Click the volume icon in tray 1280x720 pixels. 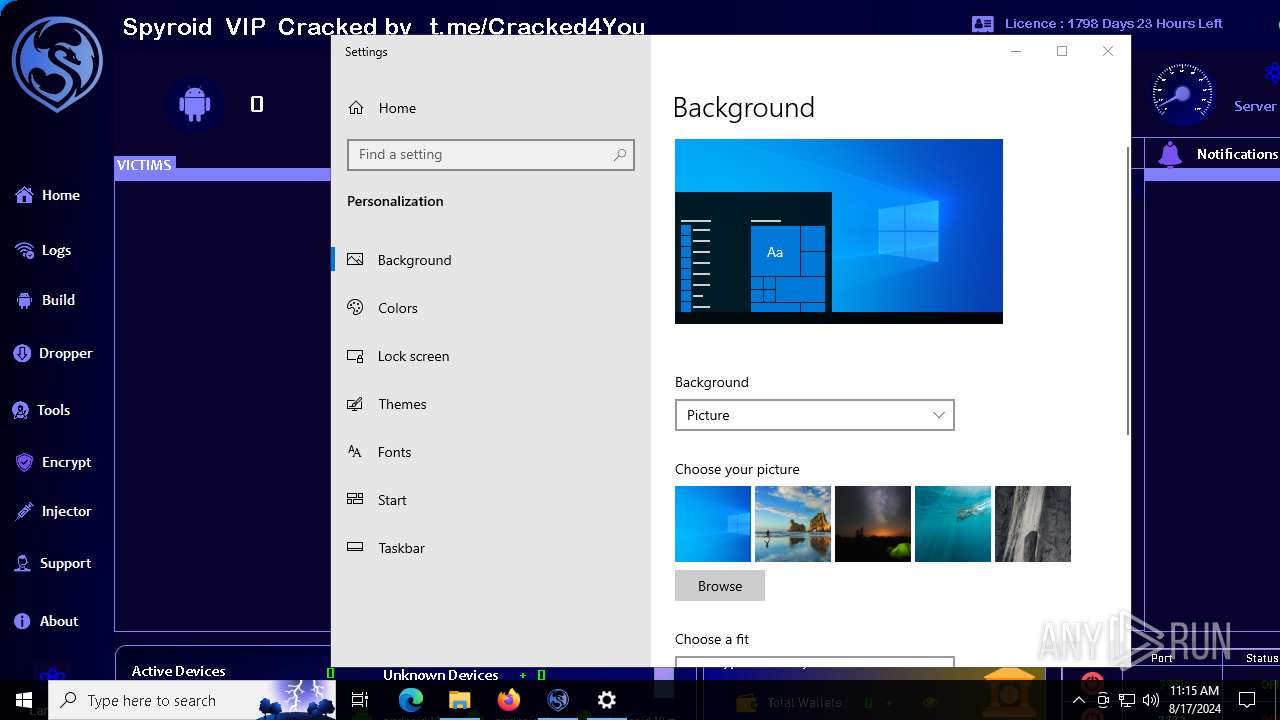1151,700
